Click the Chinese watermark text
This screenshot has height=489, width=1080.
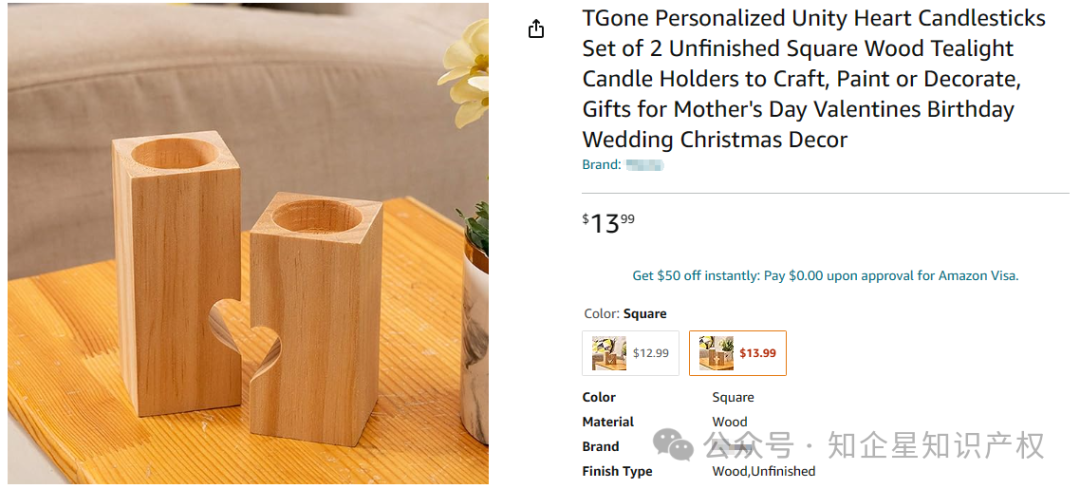coord(875,445)
